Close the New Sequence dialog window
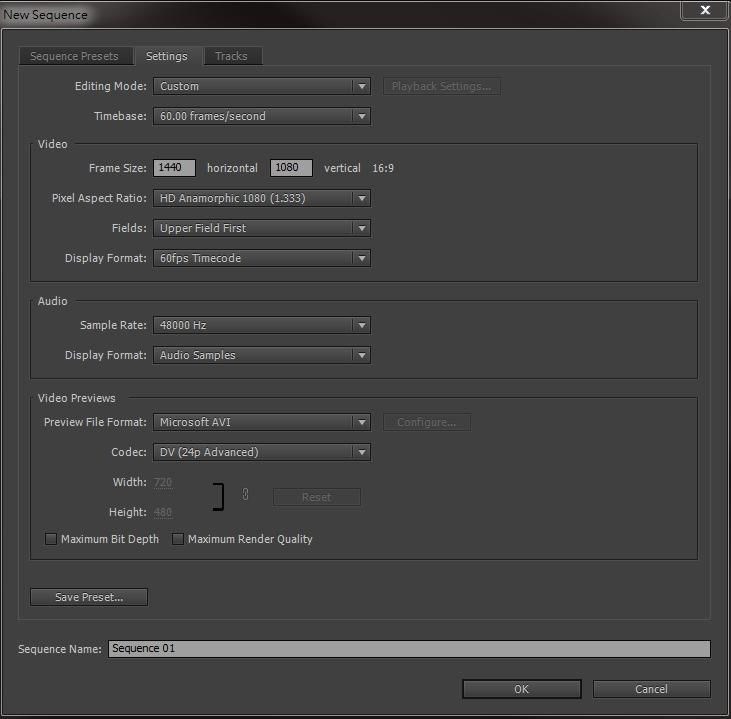This screenshot has width=731, height=719. pyautogui.click(x=705, y=10)
